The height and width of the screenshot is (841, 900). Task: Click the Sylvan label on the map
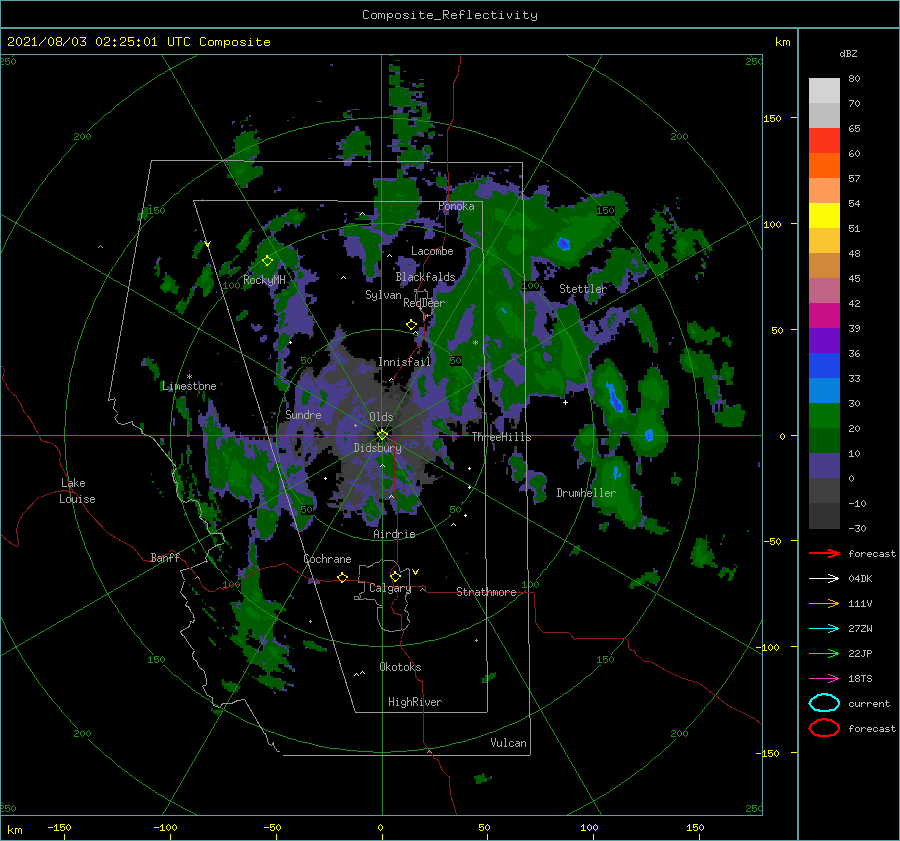pyautogui.click(x=383, y=295)
